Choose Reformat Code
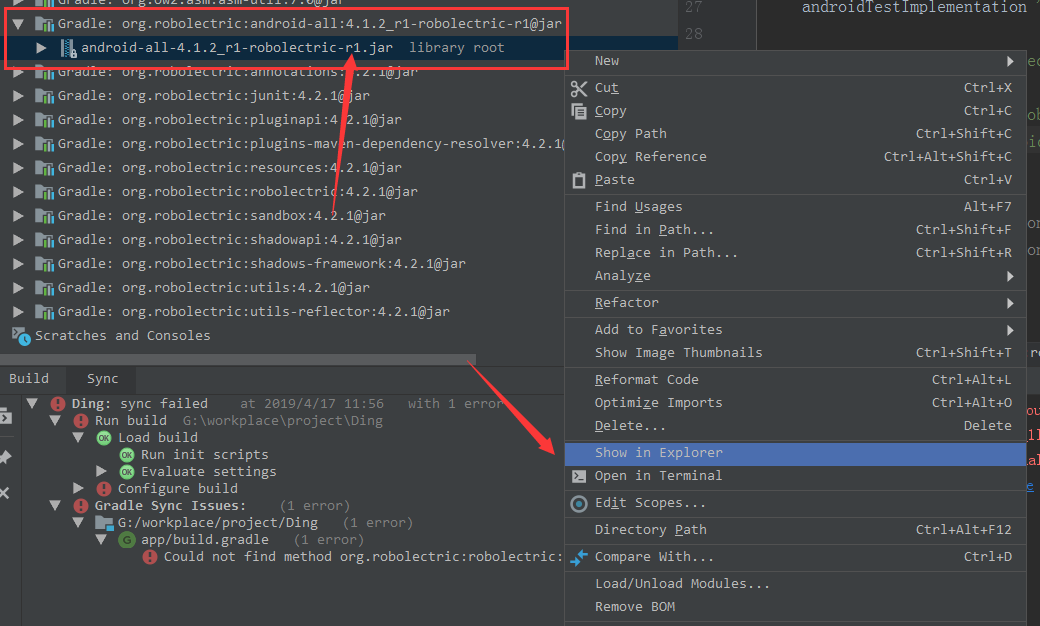Image resolution: width=1040 pixels, height=626 pixels. click(x=795, y=380)
